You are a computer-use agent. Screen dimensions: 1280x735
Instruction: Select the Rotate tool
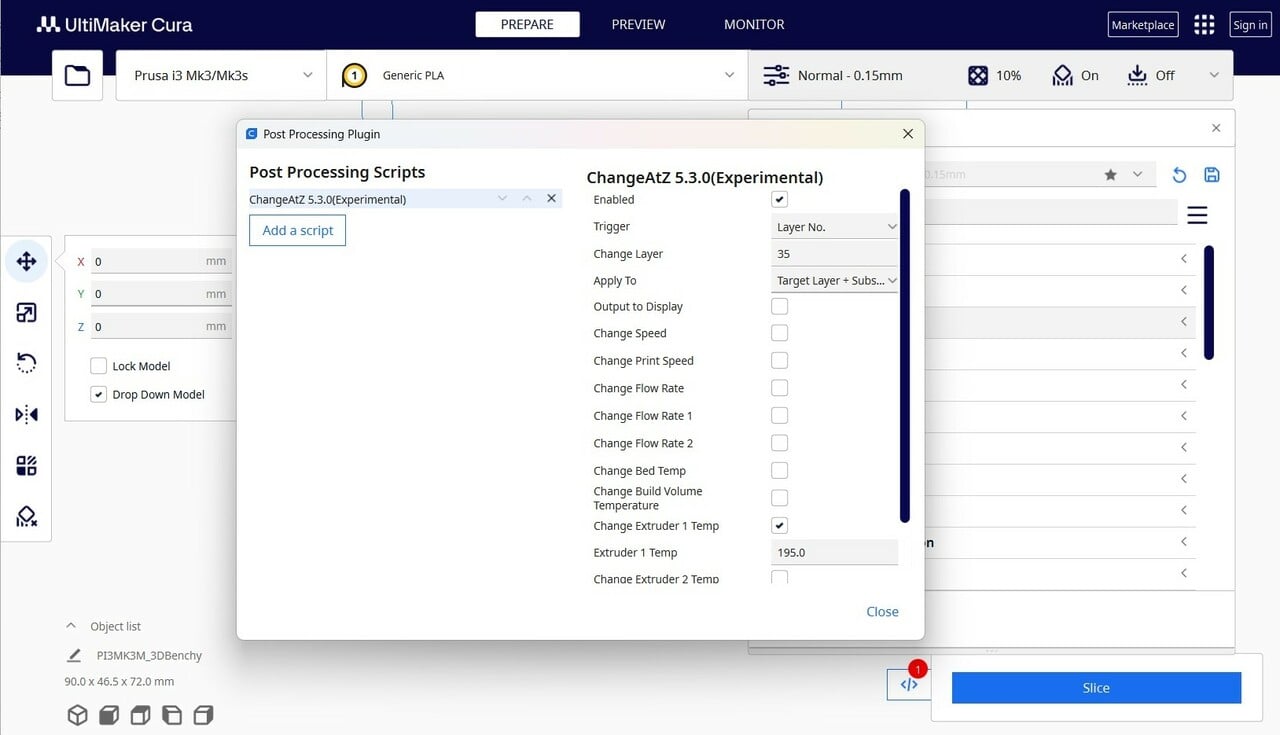tap(27, 363)
